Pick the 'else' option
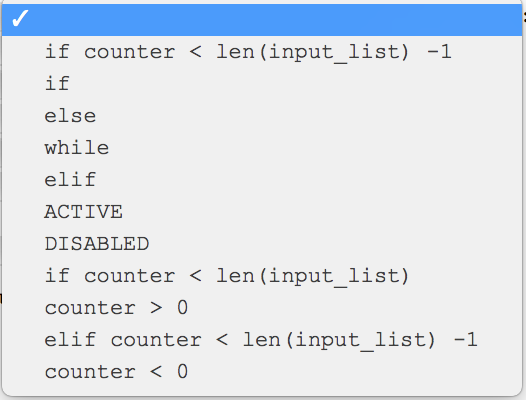Screen dimensions: 526x400 [x=262, y=116]
